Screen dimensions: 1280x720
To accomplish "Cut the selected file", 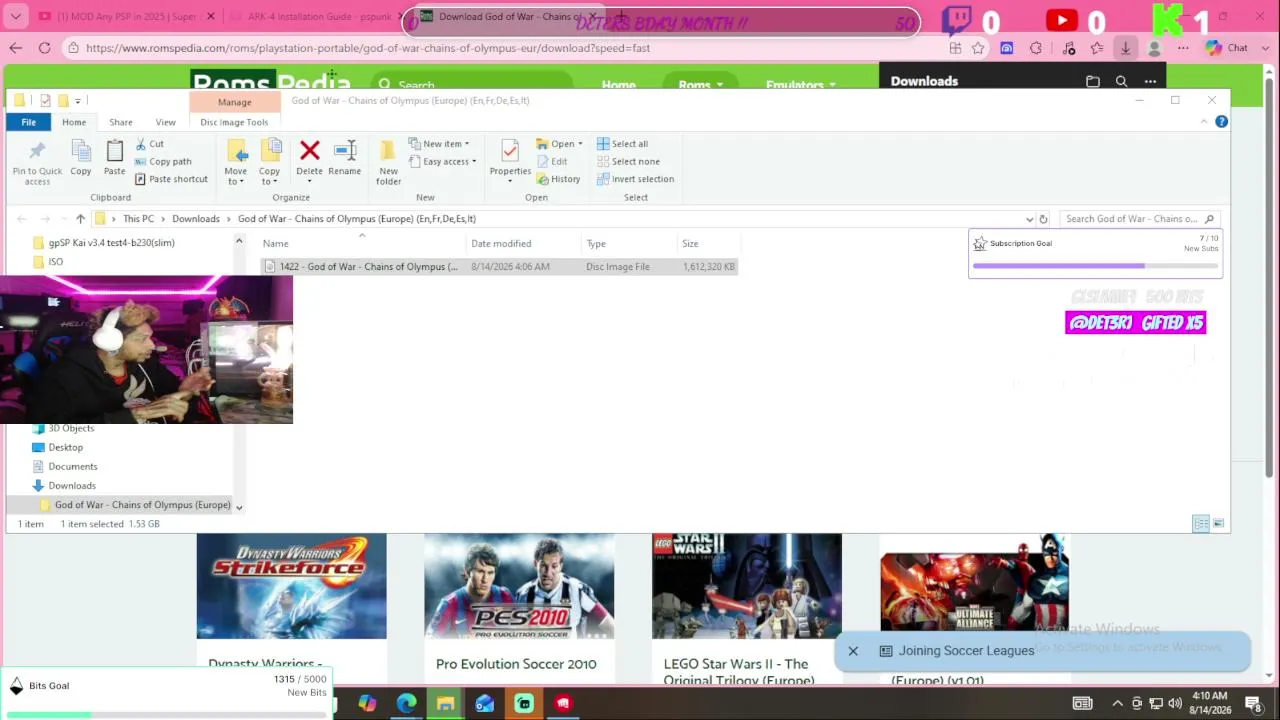I will tap(150, 144).
